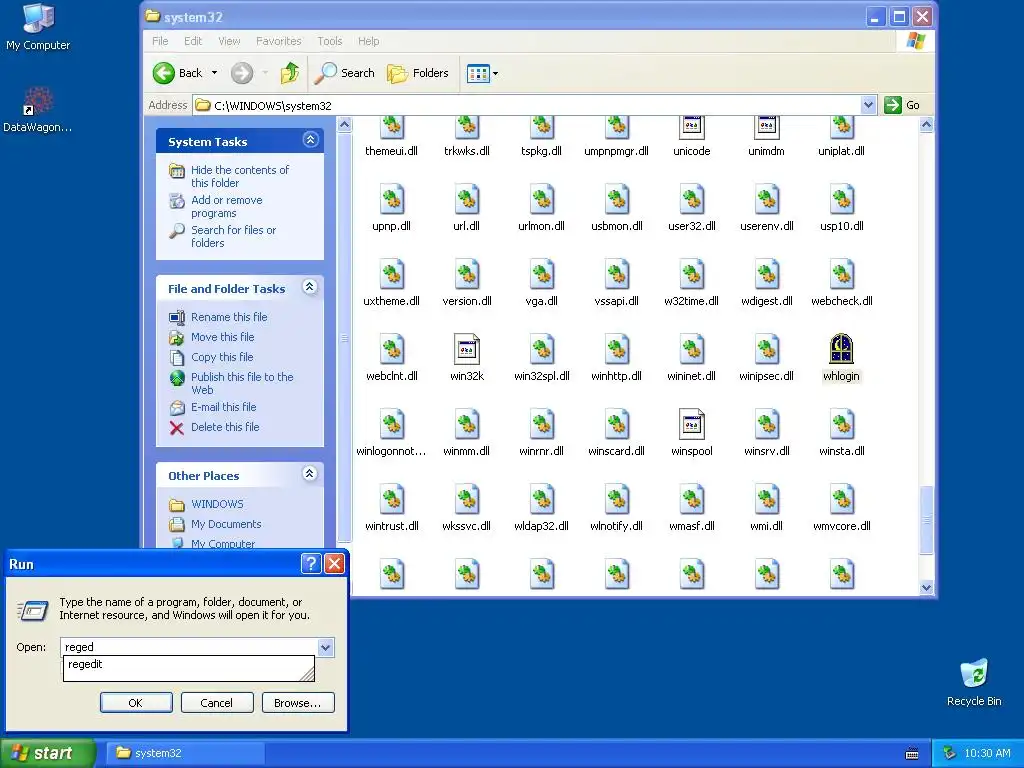Click the file list scrollbar down arrow

point(926,588)
